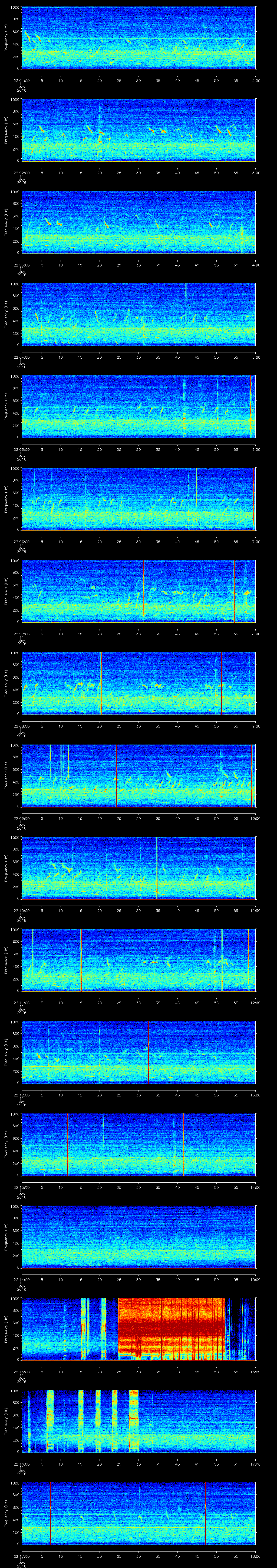
Task: Click the "22:13:00" start time label
Action: point(22,1187)
